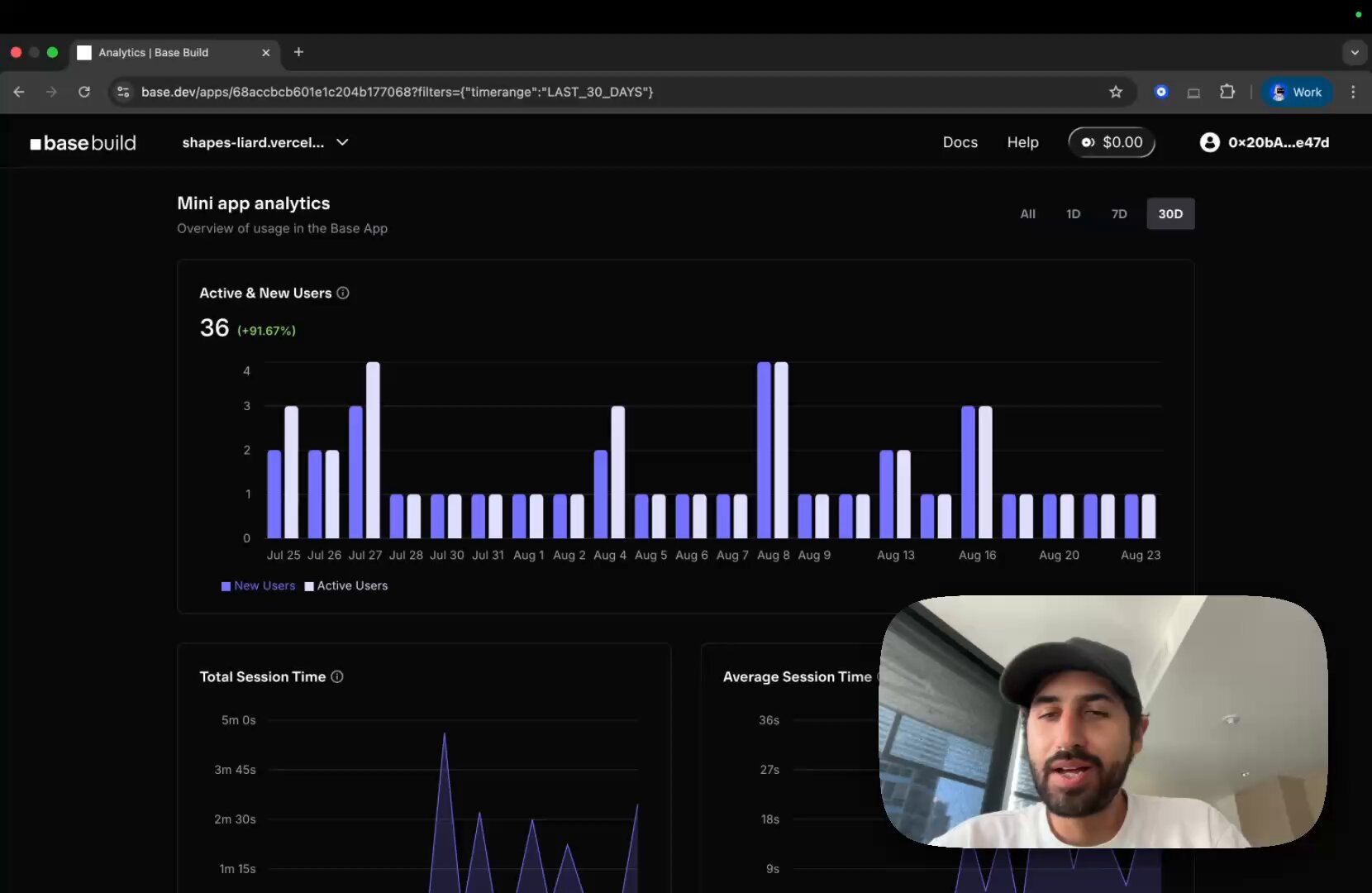This screenshot has height=893, width=1372.
Task: Click the 0x20bA...e47d account avatar
Action: coord(1210,142)
